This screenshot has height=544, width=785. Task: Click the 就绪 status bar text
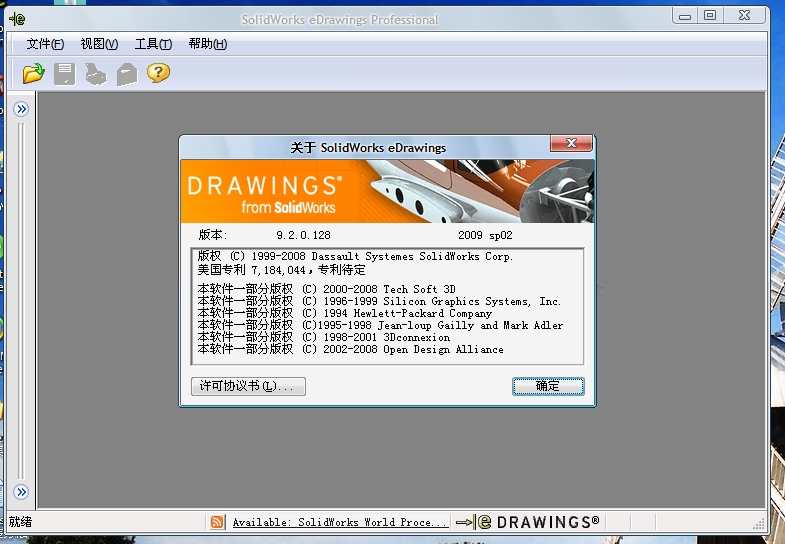pos(21,522)
